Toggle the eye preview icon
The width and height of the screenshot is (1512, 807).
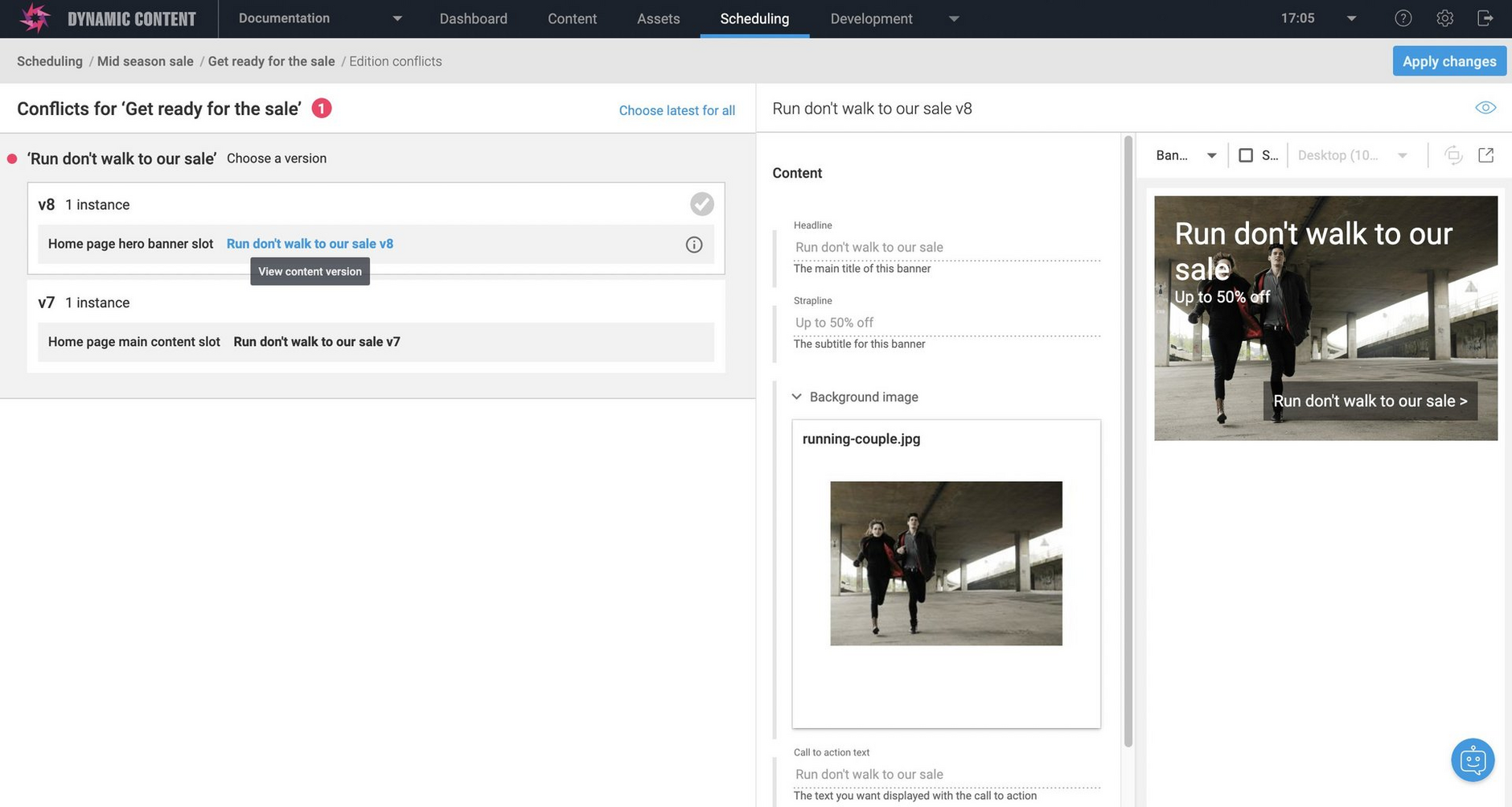point(1485,108)
